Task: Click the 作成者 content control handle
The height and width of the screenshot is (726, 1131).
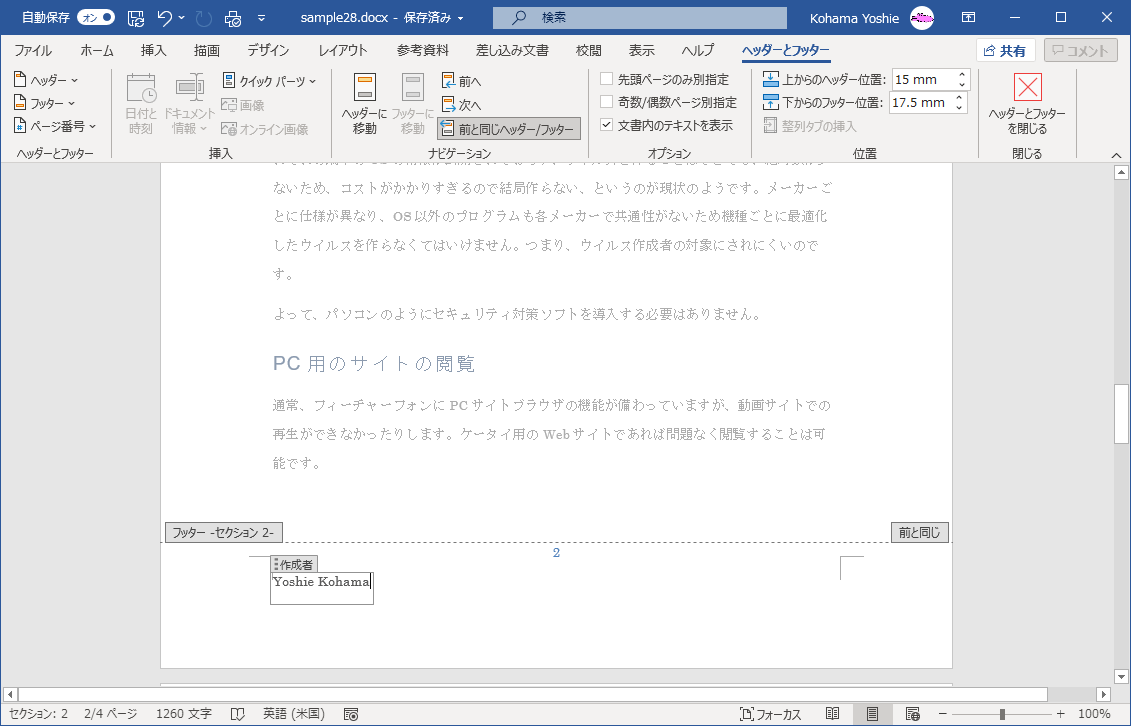Action: click(294, 564)
